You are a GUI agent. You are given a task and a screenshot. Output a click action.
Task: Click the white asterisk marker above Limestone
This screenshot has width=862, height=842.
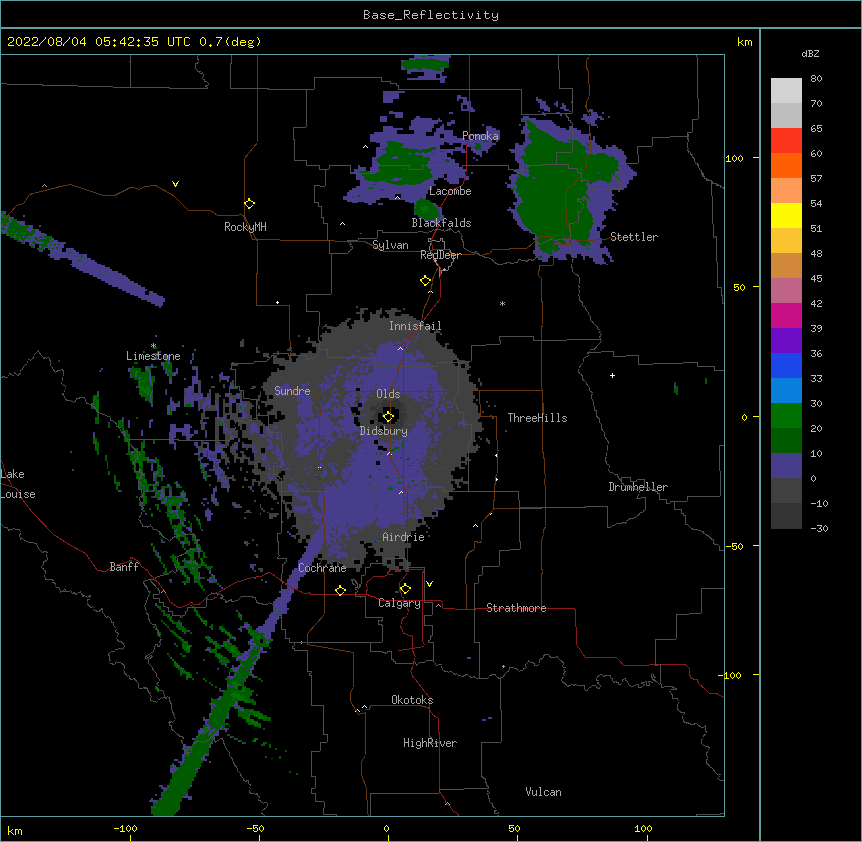pos(153,346)
